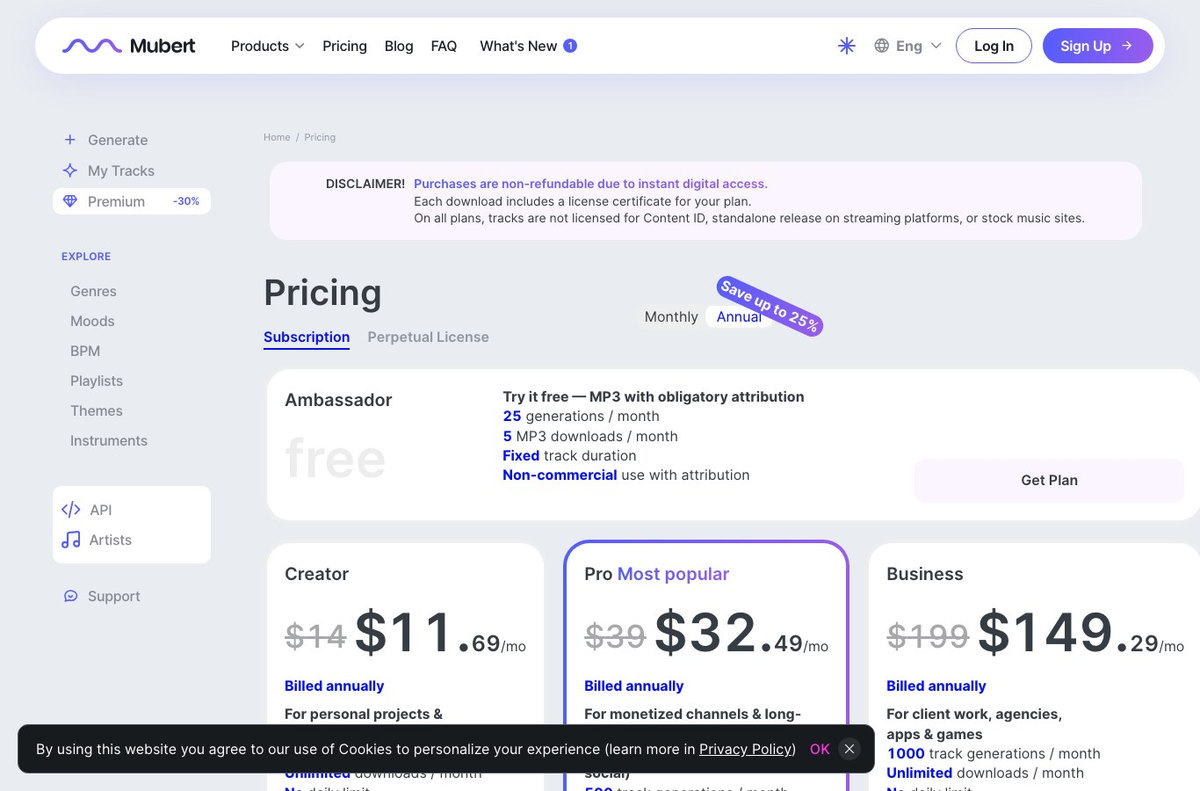The width and height of the screenshot is (1200, 791).
Task: Click the globe language icon
Action: (881, 46)
